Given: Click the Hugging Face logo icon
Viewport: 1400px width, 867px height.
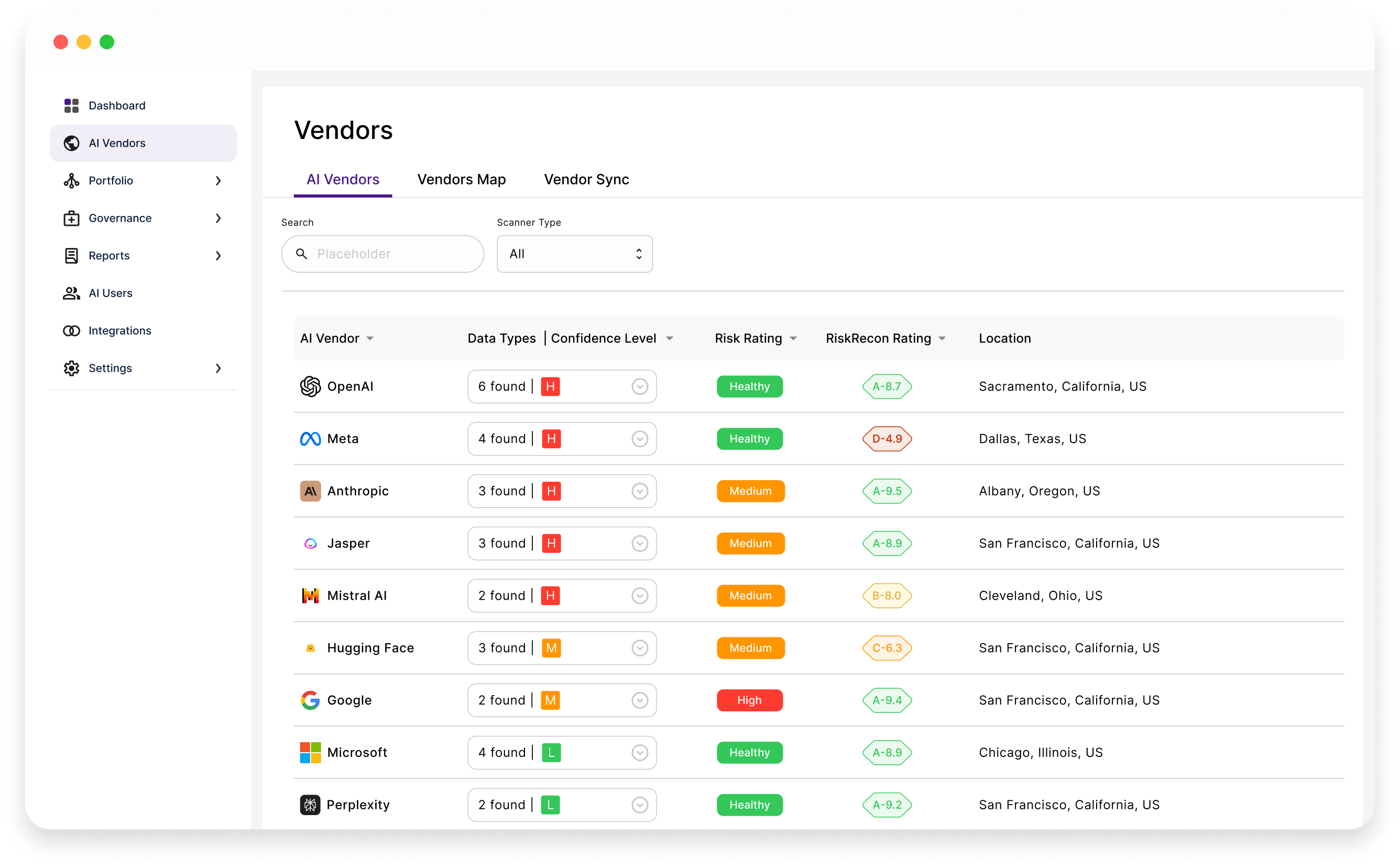Looking at the screenshot, I should tap(310, 648).
